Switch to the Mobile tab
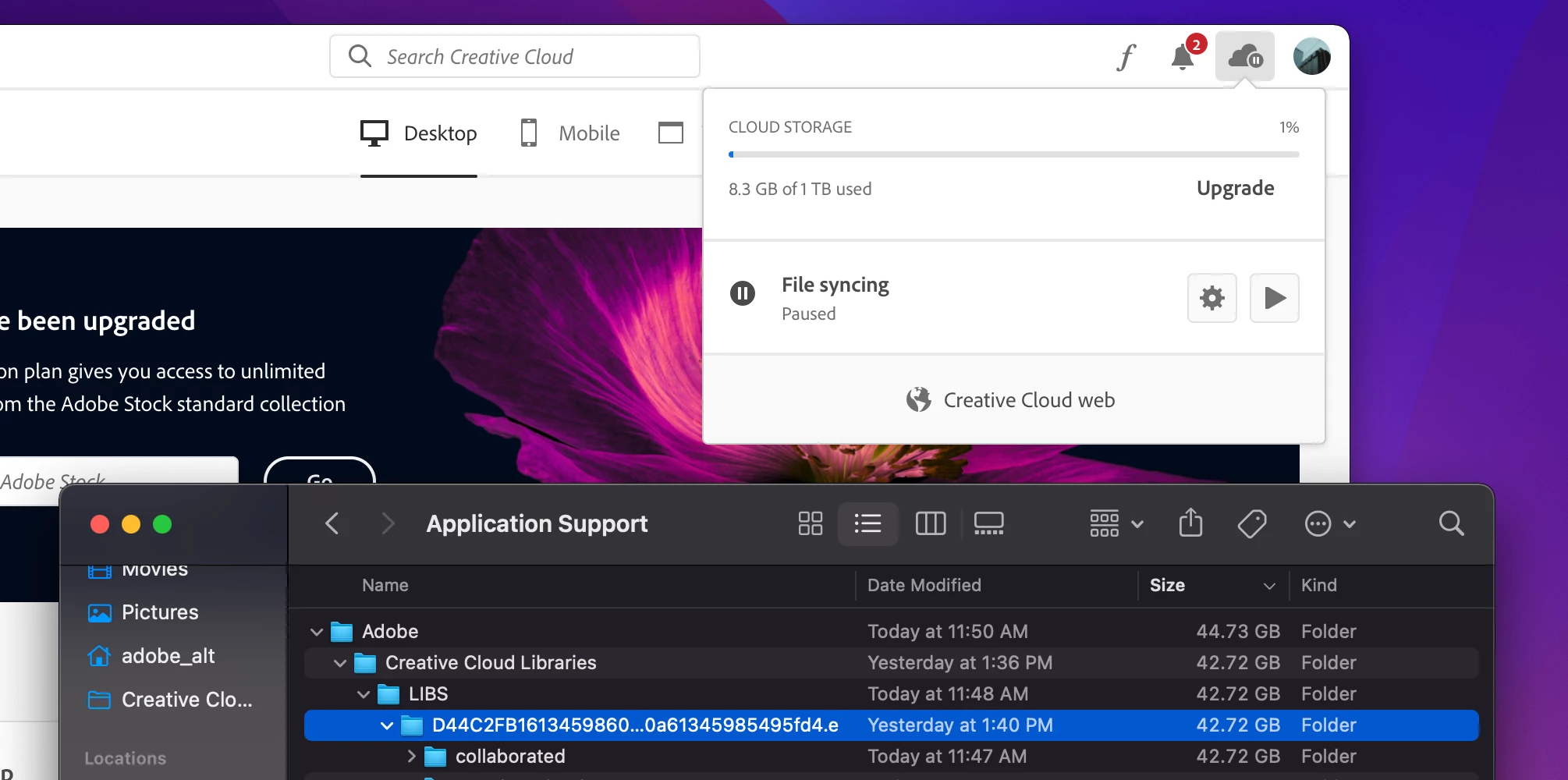Image resolution: width=1568 pixels, height=780 pixels. 570,133
